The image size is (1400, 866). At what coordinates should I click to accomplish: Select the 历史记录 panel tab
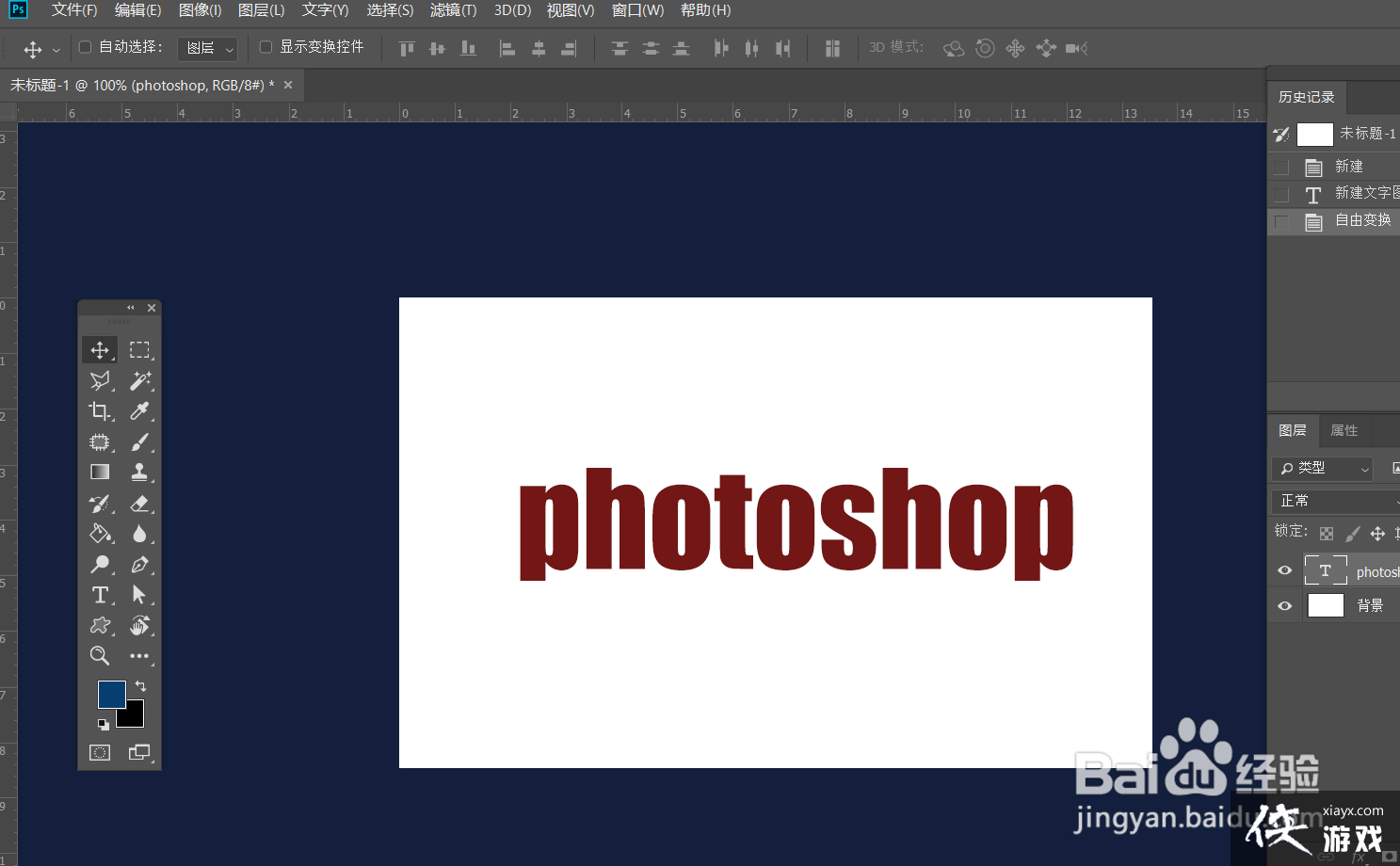1307,97
